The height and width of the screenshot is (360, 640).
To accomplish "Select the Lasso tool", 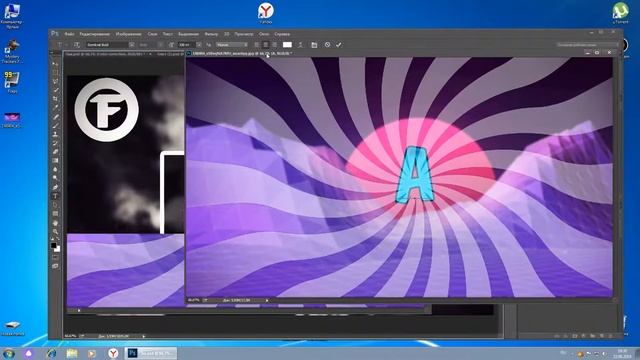I will (x=55, y=81).
